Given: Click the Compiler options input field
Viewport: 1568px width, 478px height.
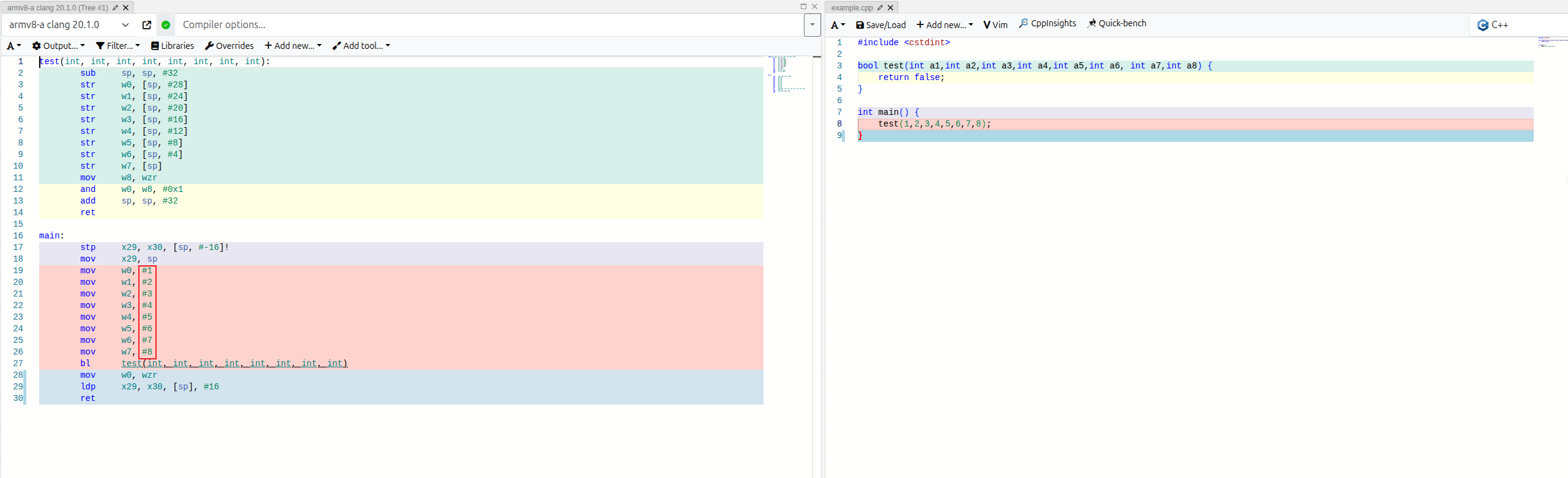Looking at the screenshot, I should tap(489, 25).
